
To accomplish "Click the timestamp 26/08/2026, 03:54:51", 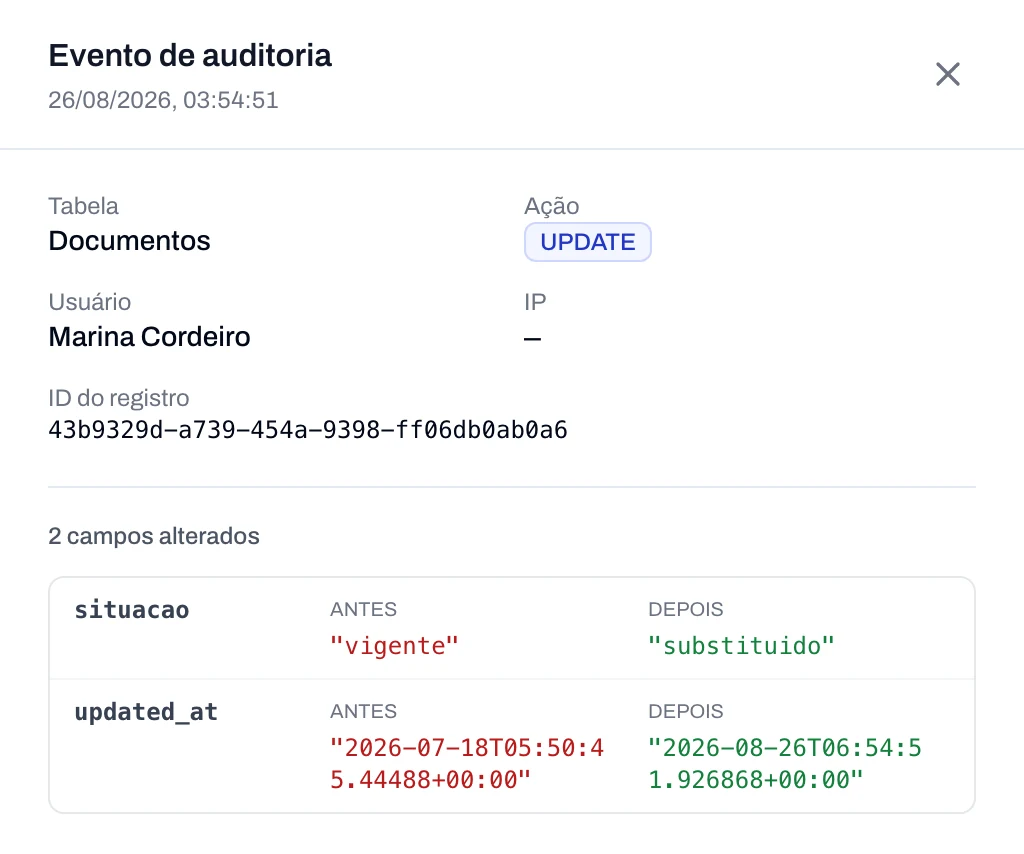I will pos(163,101).
